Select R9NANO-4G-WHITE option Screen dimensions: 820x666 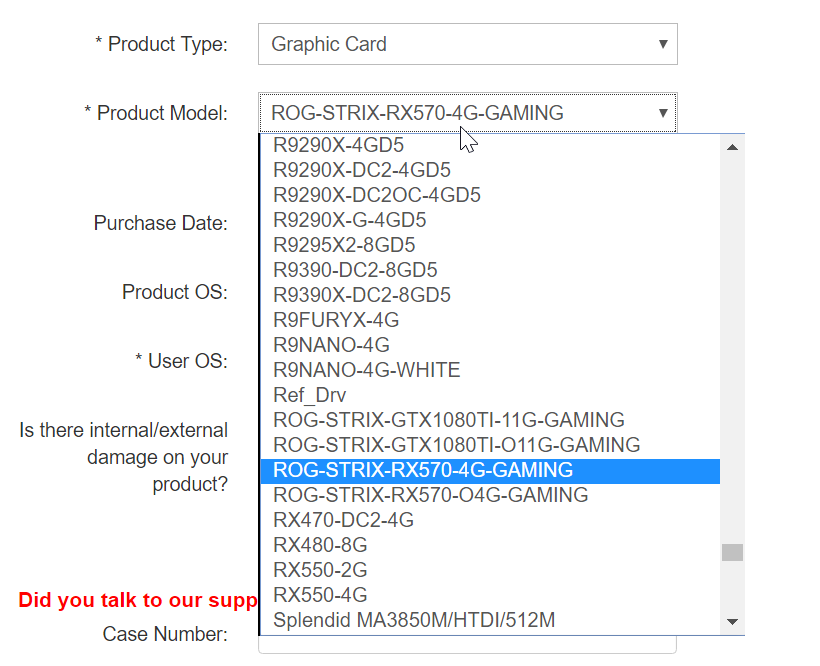pos(490,370)
